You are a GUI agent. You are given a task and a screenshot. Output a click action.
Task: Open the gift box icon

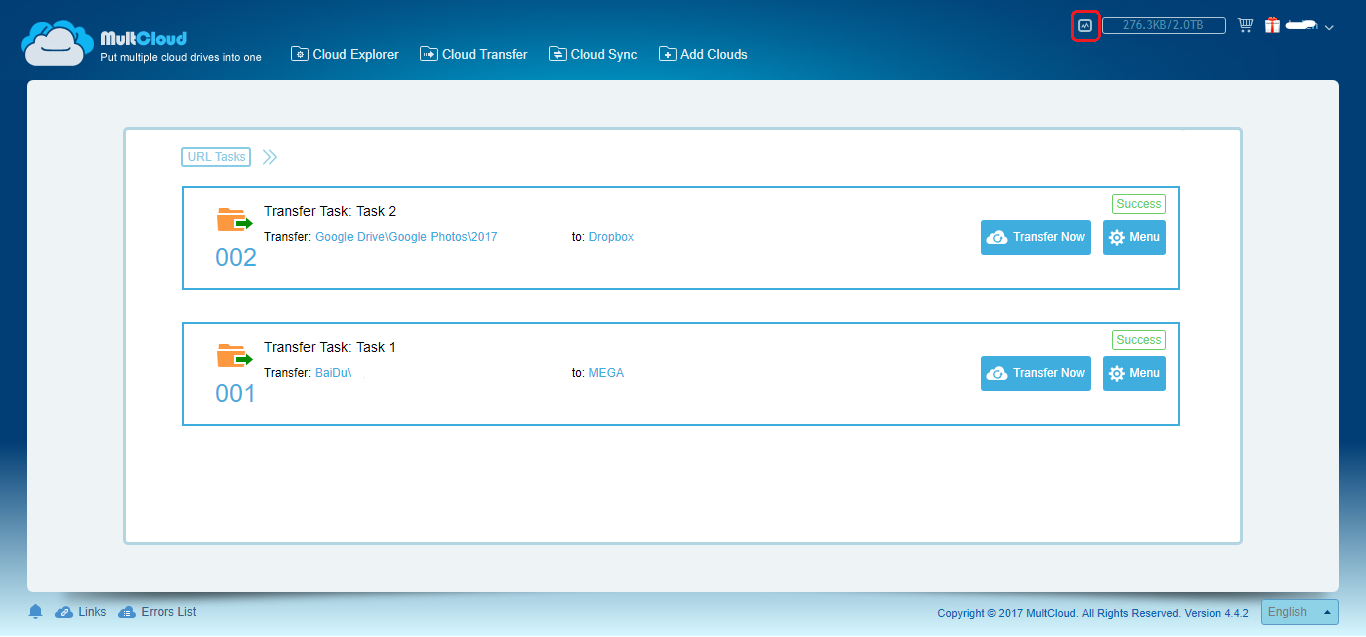point(1272,25)
